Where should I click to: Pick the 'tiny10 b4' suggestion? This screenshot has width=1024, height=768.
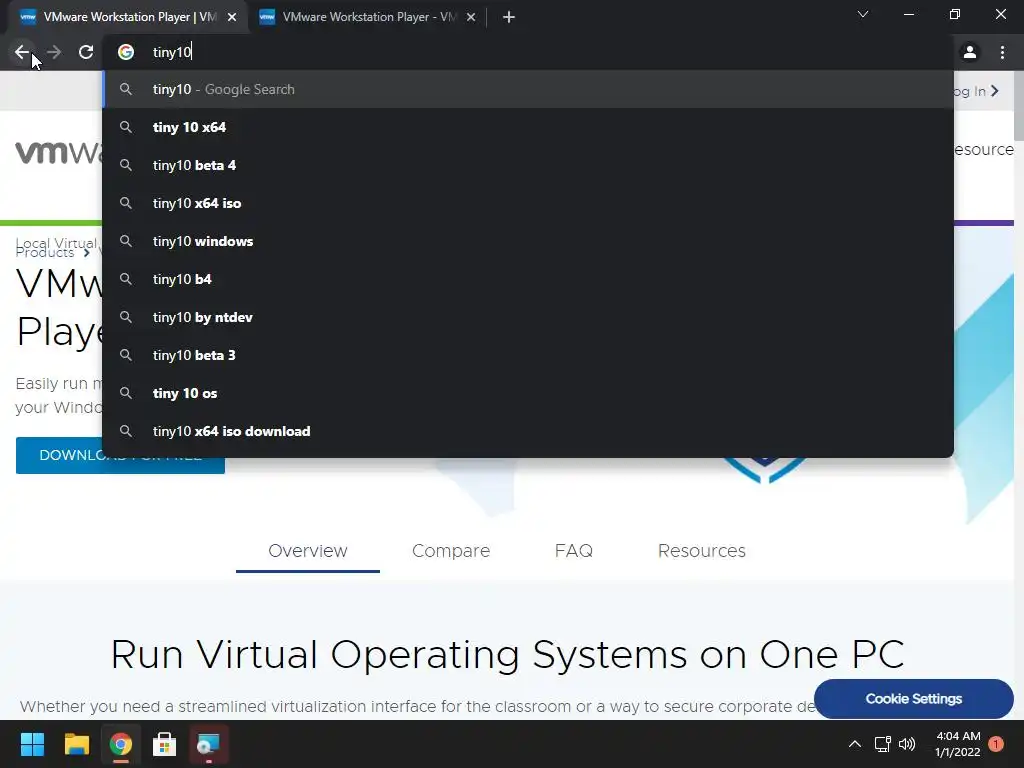click(528, 279)
